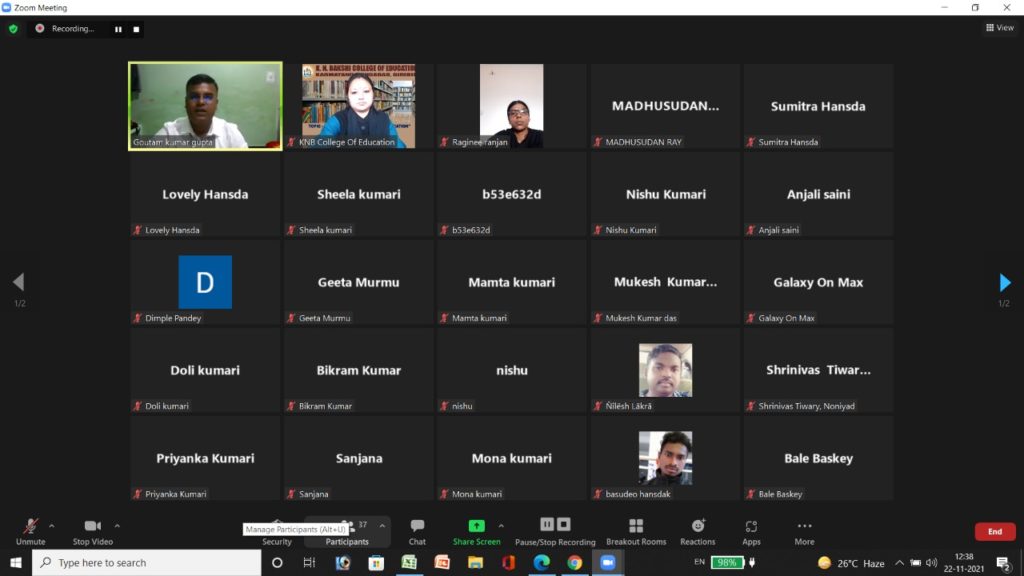Viewport: 1024px width, 576px height.
Task: Select the b53e632d participant tile
Action: click(511, 194)
